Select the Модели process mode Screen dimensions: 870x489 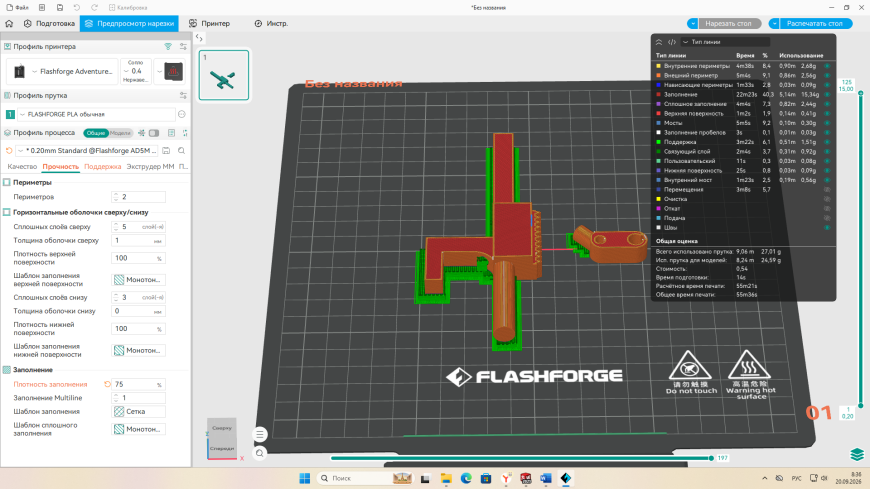[120, 133]
